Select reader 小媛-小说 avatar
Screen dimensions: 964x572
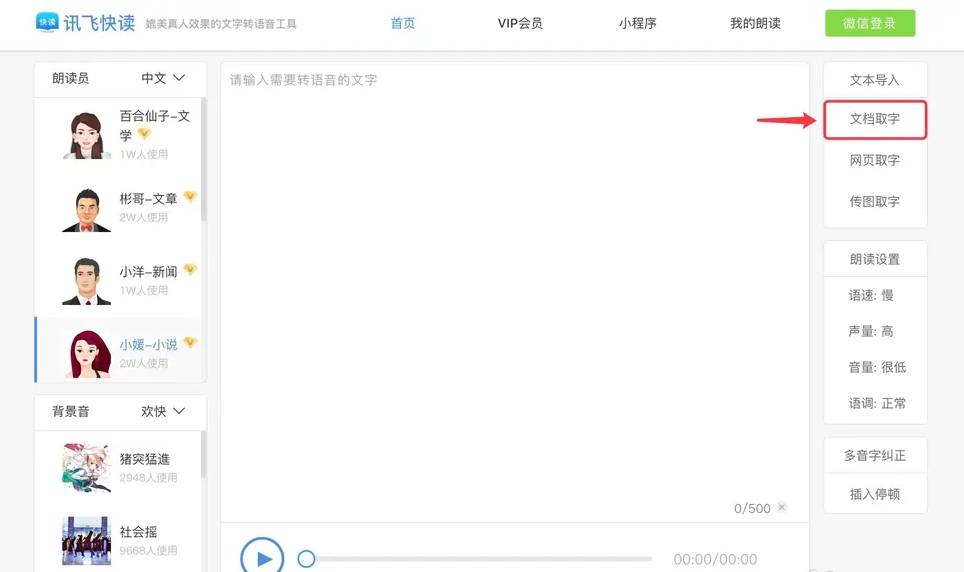(86, 354)
